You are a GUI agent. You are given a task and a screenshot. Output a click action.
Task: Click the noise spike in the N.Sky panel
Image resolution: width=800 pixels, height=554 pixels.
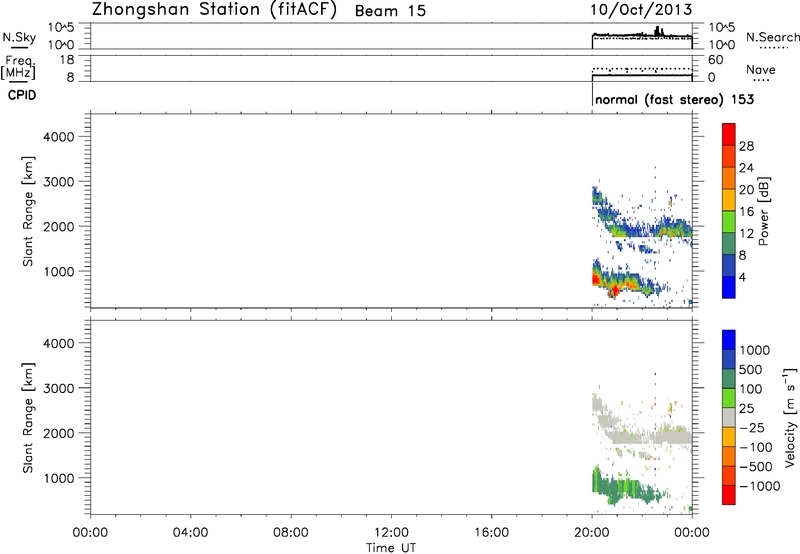click(x=658, y=31)
